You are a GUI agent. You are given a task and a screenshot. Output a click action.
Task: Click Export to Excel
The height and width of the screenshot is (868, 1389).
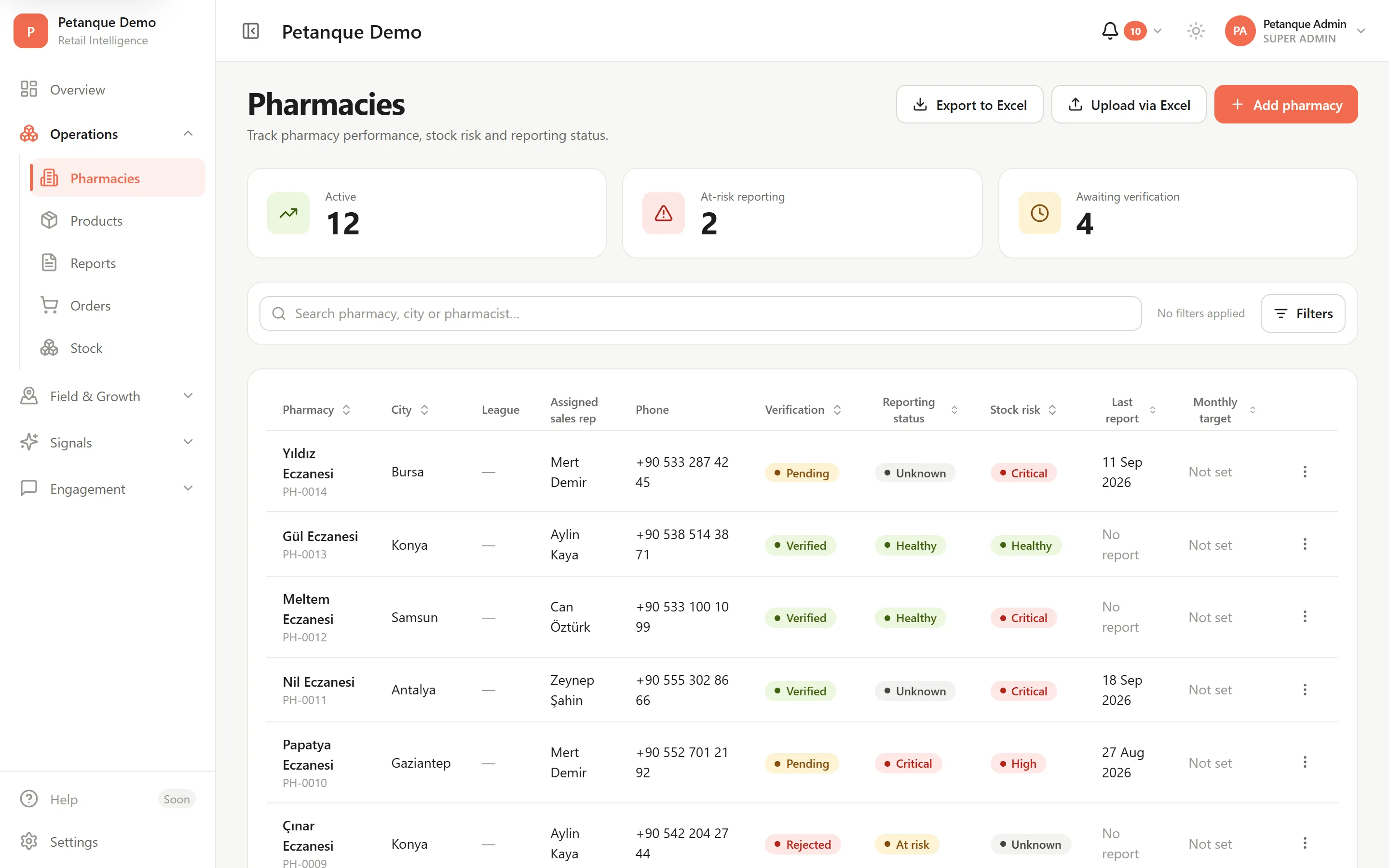point(969,105)
